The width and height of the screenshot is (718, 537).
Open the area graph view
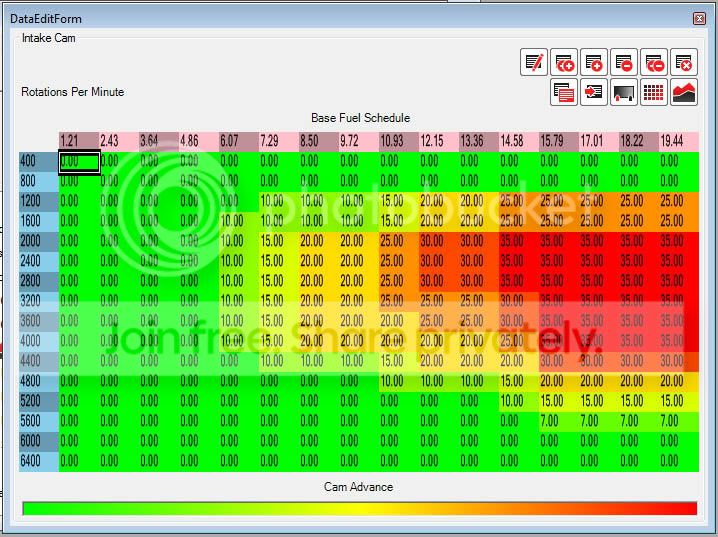[684, 93]
